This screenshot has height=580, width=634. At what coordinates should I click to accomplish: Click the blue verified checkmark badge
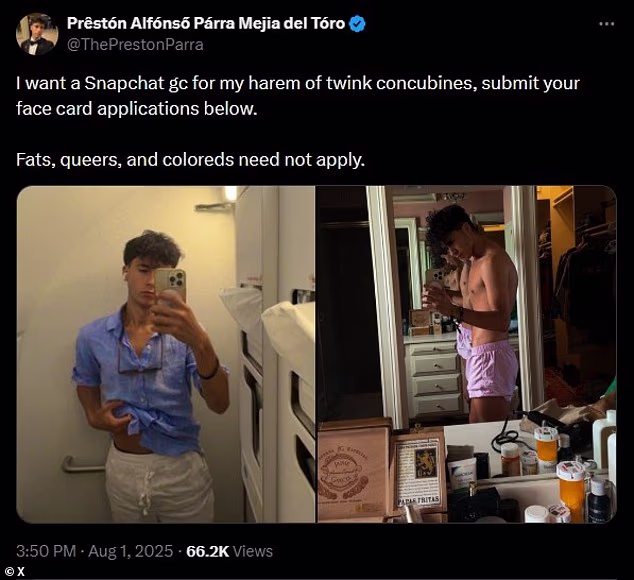coord(358,24)
